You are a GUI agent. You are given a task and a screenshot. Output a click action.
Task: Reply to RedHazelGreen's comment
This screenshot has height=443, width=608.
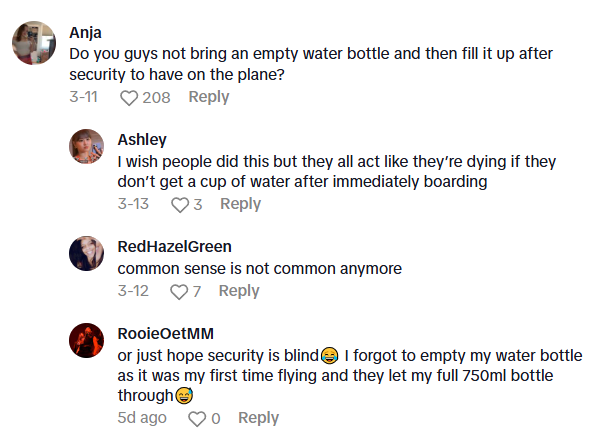tap(239, 291)
